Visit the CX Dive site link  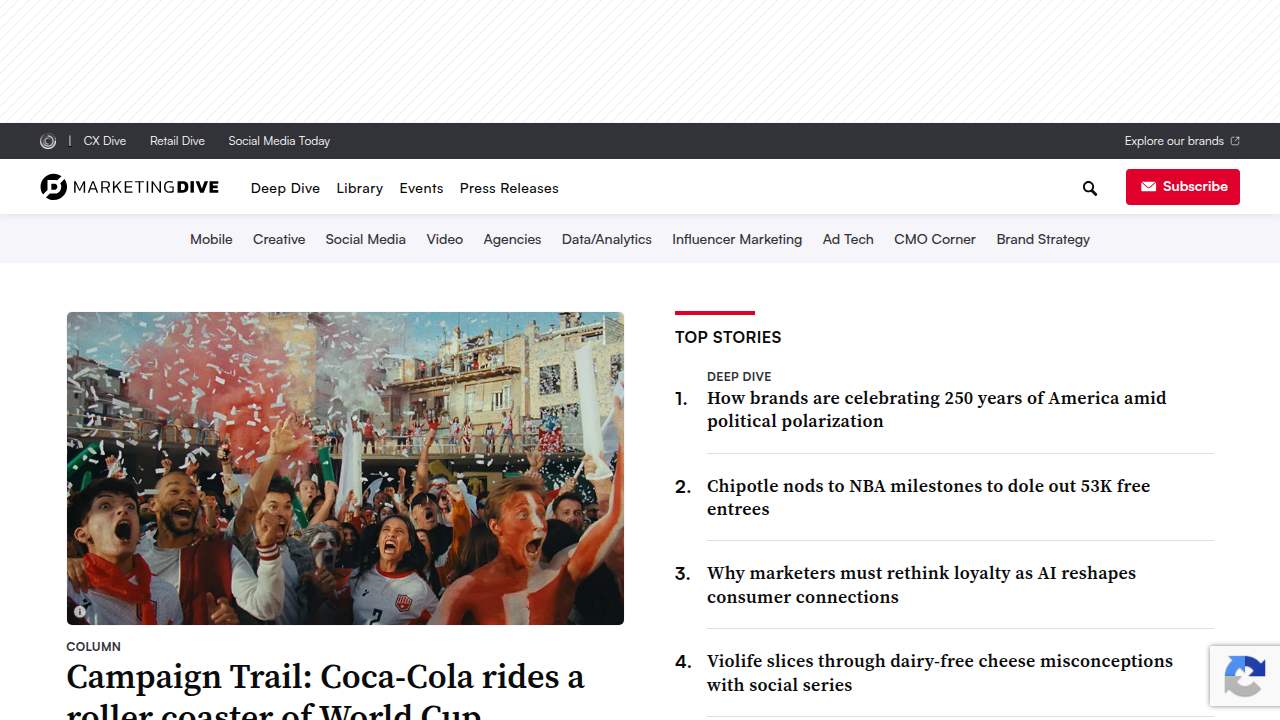(x=105, y=141)
